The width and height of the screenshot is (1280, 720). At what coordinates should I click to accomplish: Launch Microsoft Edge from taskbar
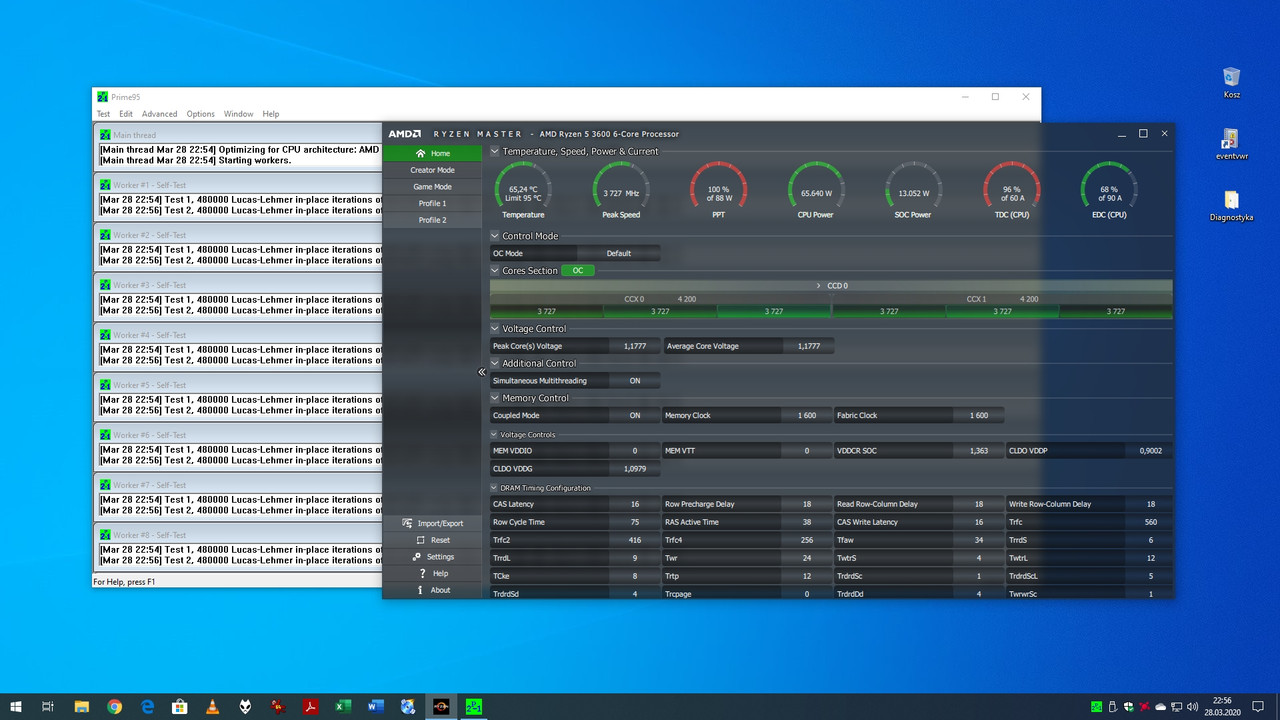tap(147, 706)
